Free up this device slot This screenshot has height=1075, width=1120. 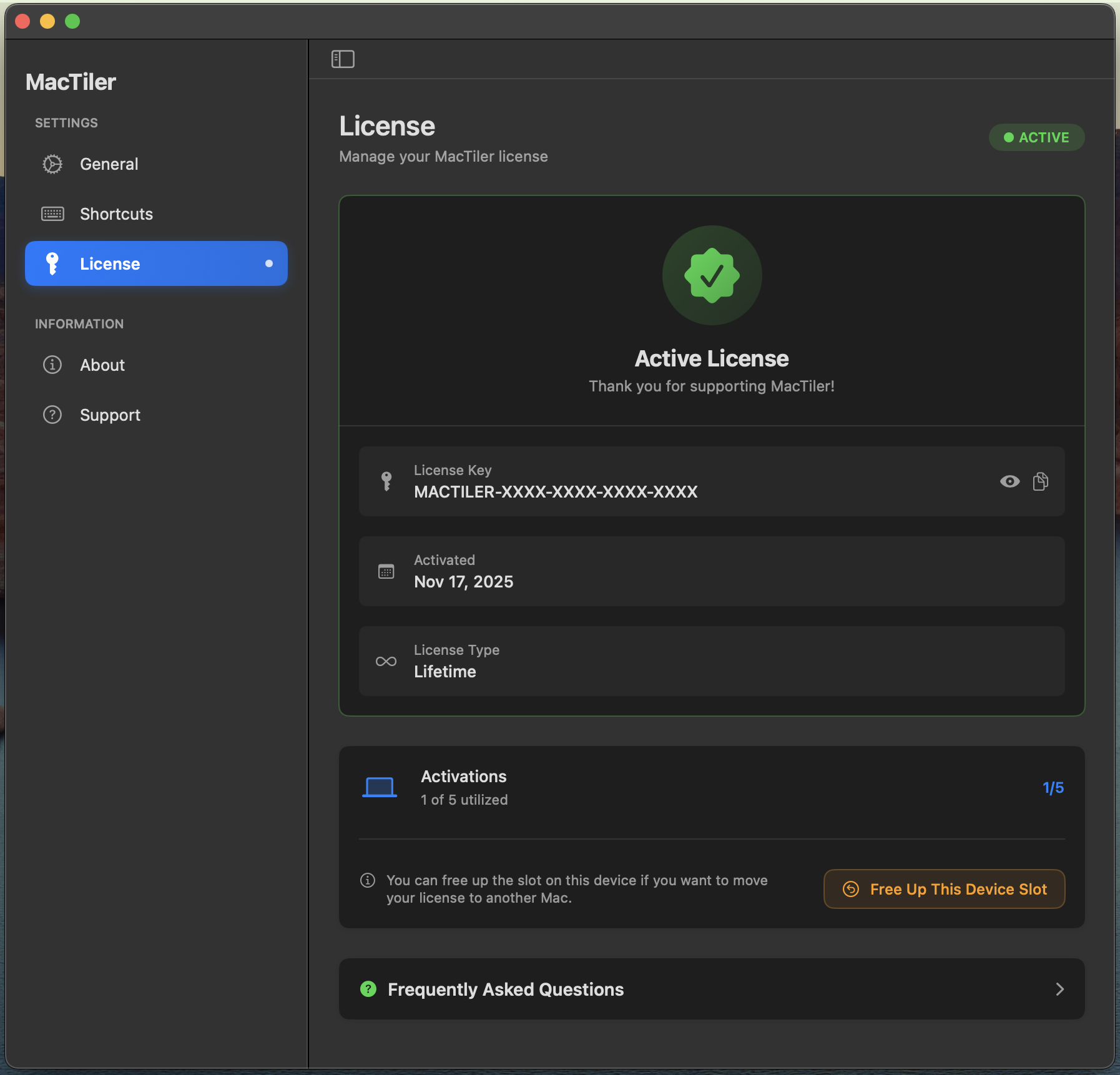pyautogui.click(x=944, y=889)
